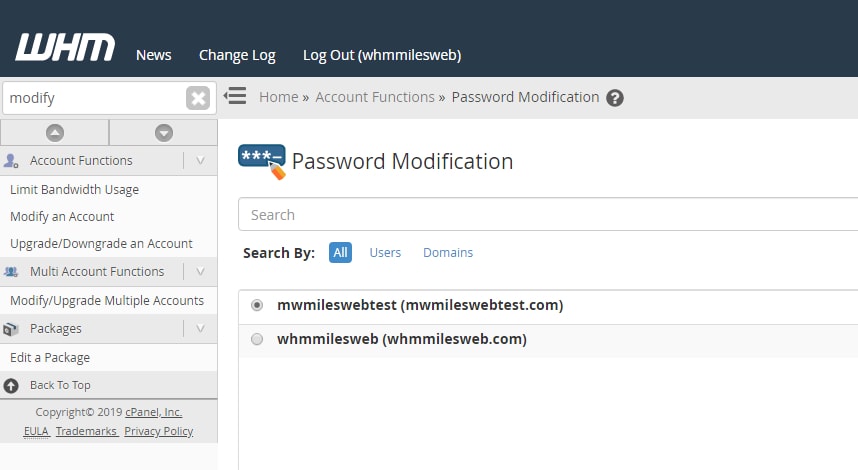Click the sidebar expand-all down arrow
The height and width of the screenshot is (470, 858).
pos(164,133)
